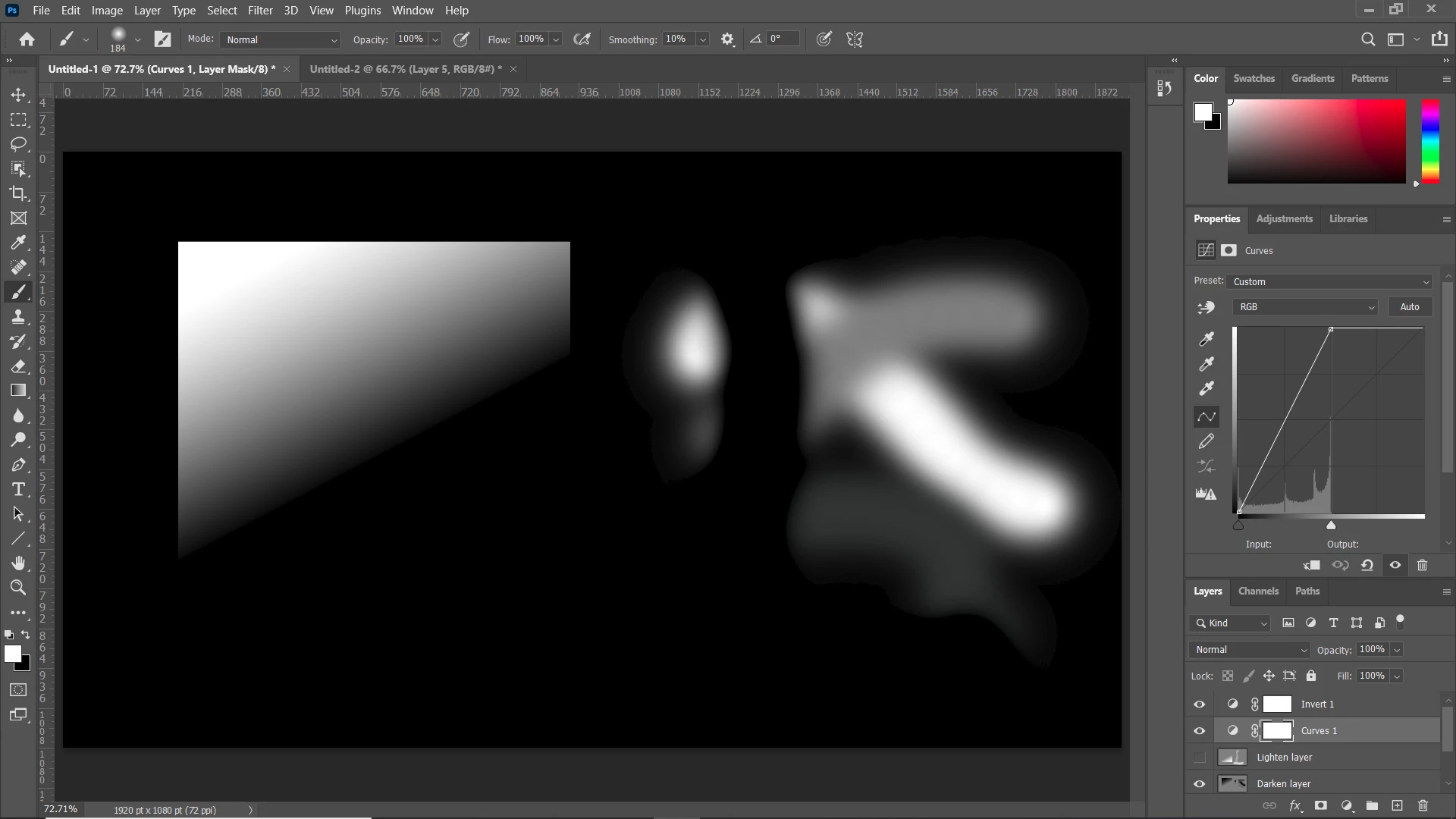Select the Hand tool
This screenshot has height=819, width=1456.
pyautogui.click(x=19, y=563)
